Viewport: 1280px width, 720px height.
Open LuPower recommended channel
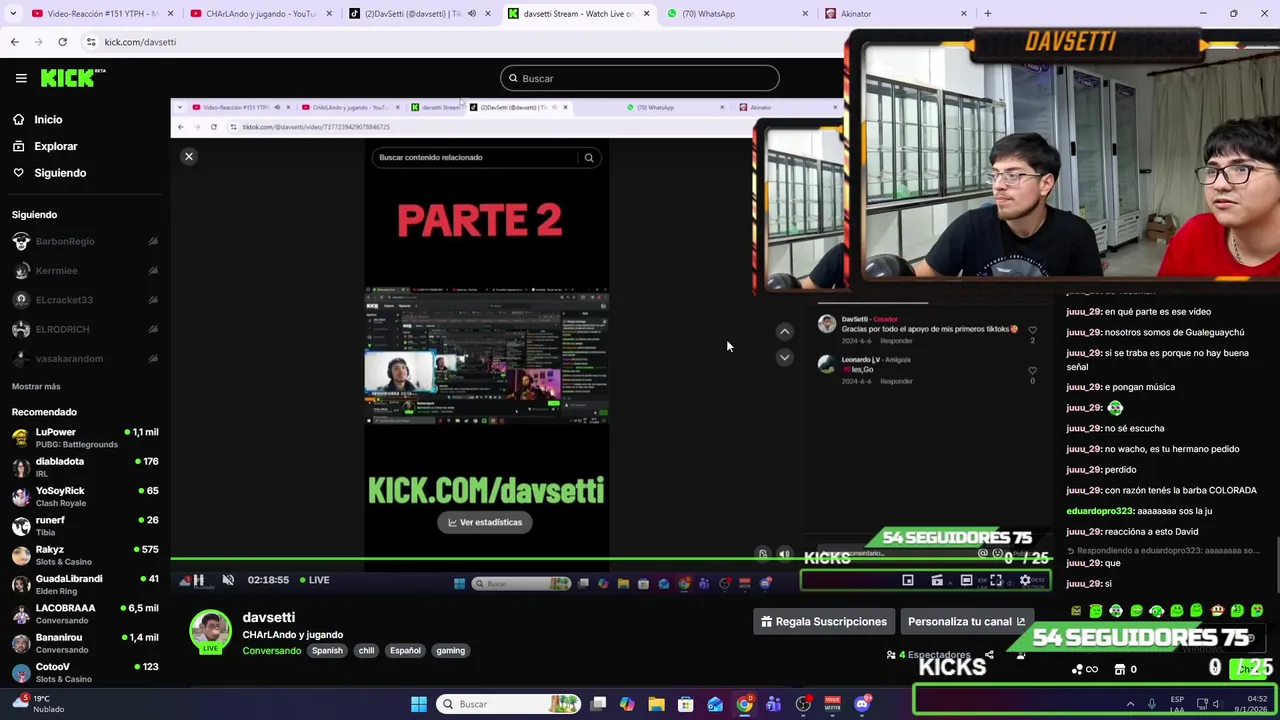pos(85,438)
